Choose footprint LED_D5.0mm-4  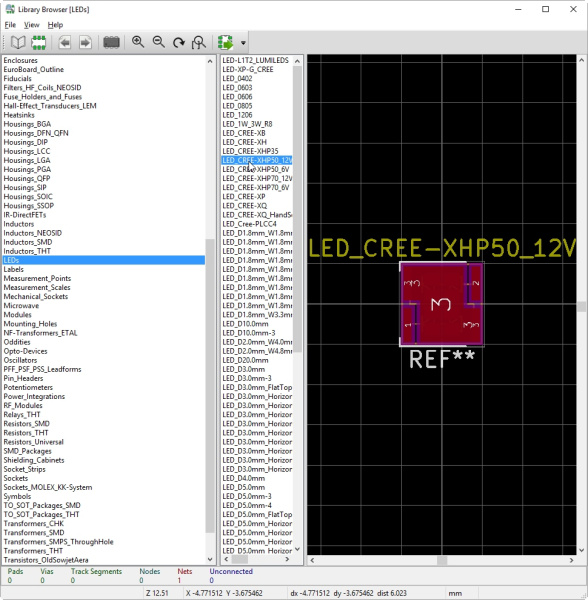[x=247, y=505]
